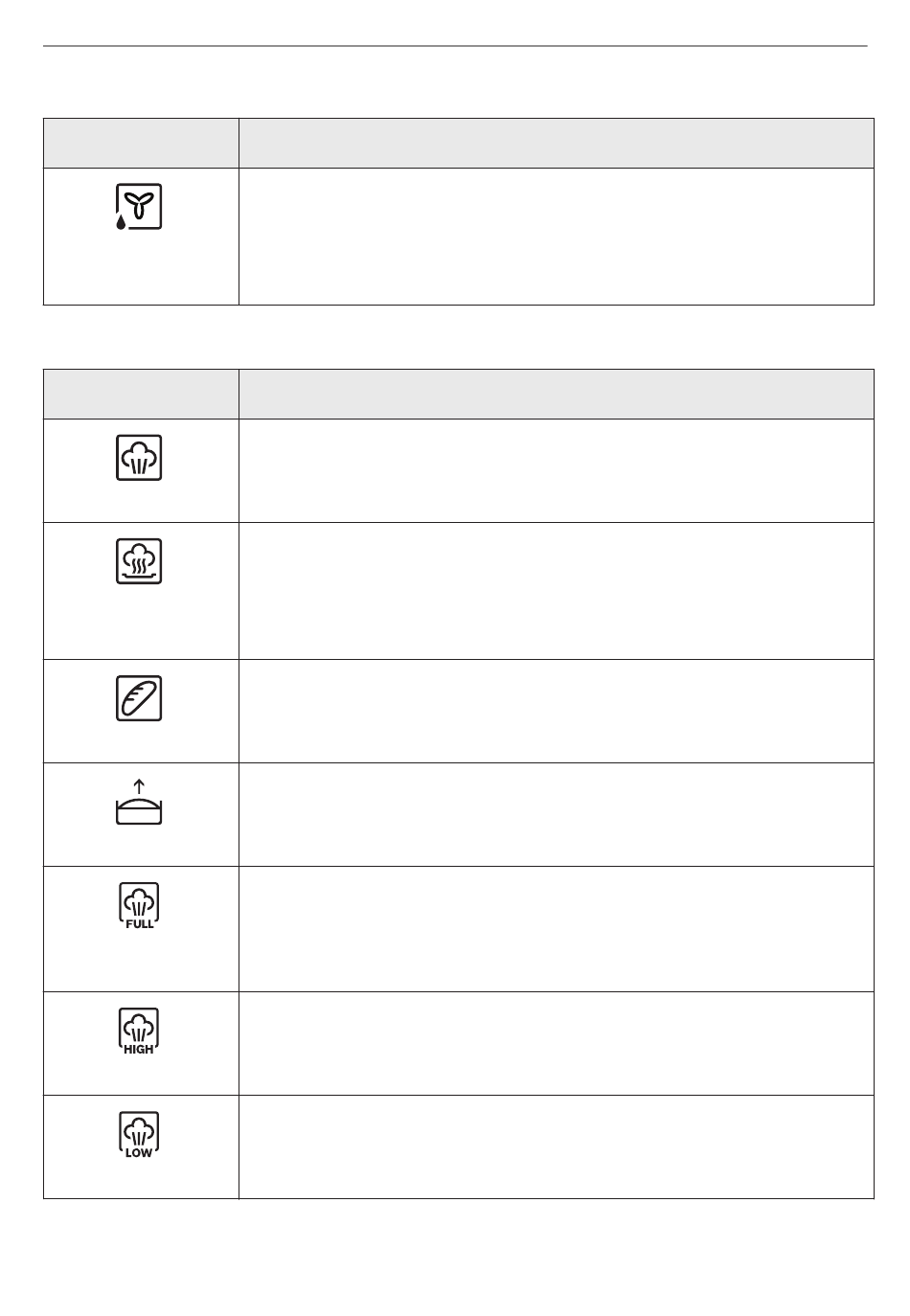
Task: Select the steam icon labeled LOW
Action: pyautogui.click(x=139, y=1135)
